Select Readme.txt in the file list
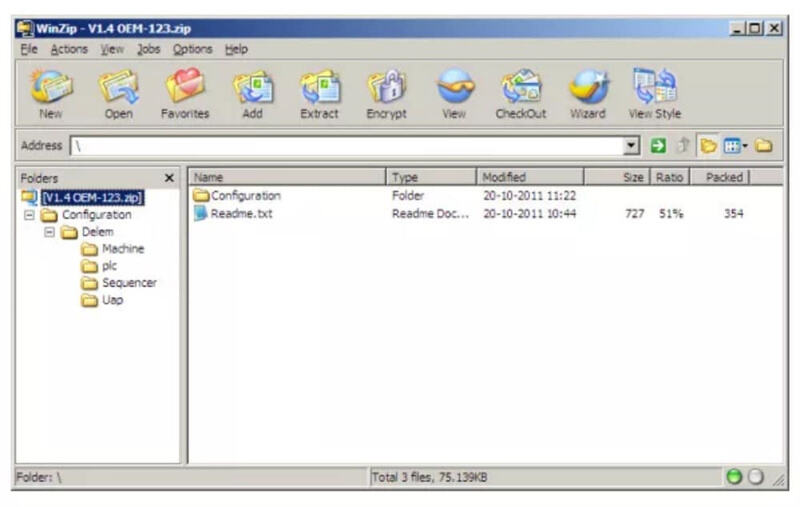800x507 pixels. pyautogui.click(x=241, y=214)
